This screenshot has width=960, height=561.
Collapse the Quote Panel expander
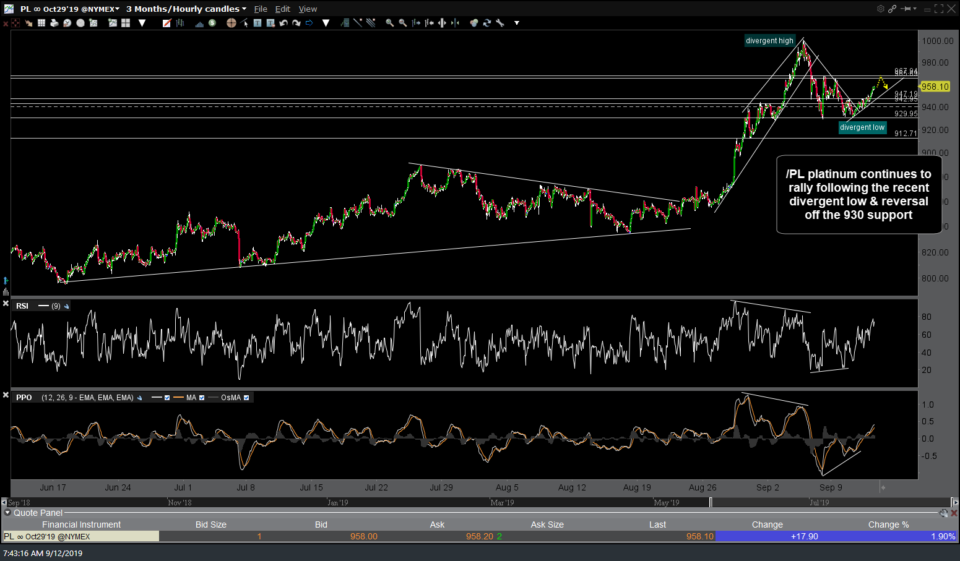pyautogui.click(x=7, y=513)
